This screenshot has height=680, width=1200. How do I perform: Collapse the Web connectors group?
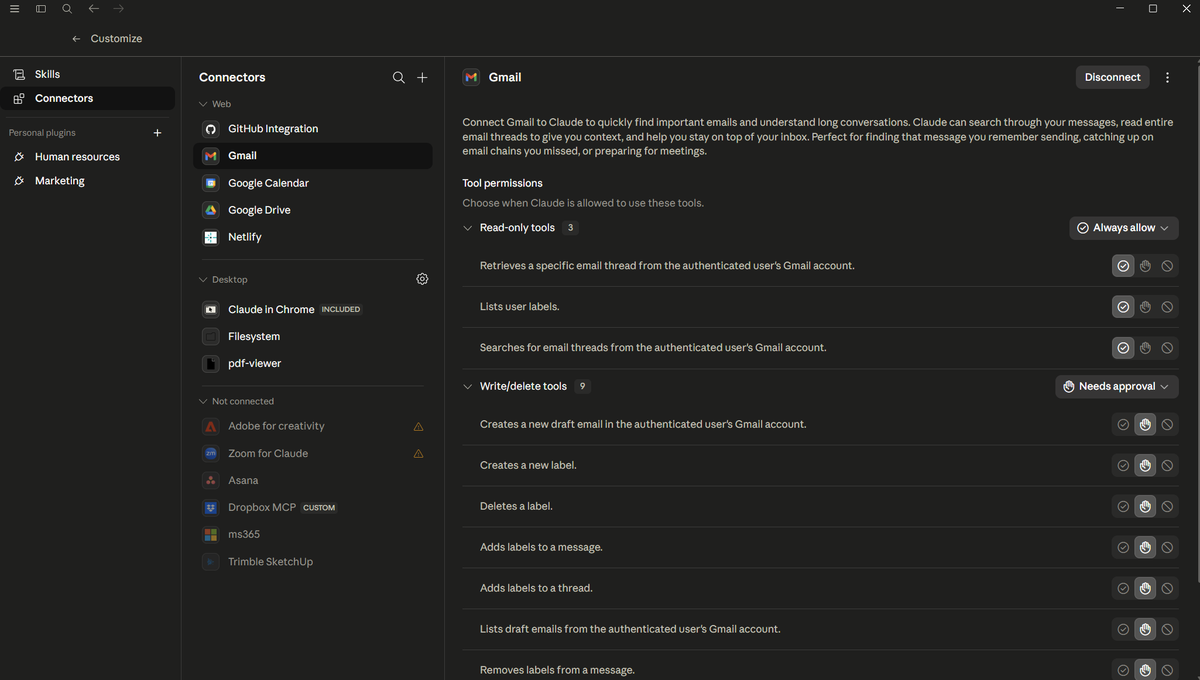tap(203, 104)
